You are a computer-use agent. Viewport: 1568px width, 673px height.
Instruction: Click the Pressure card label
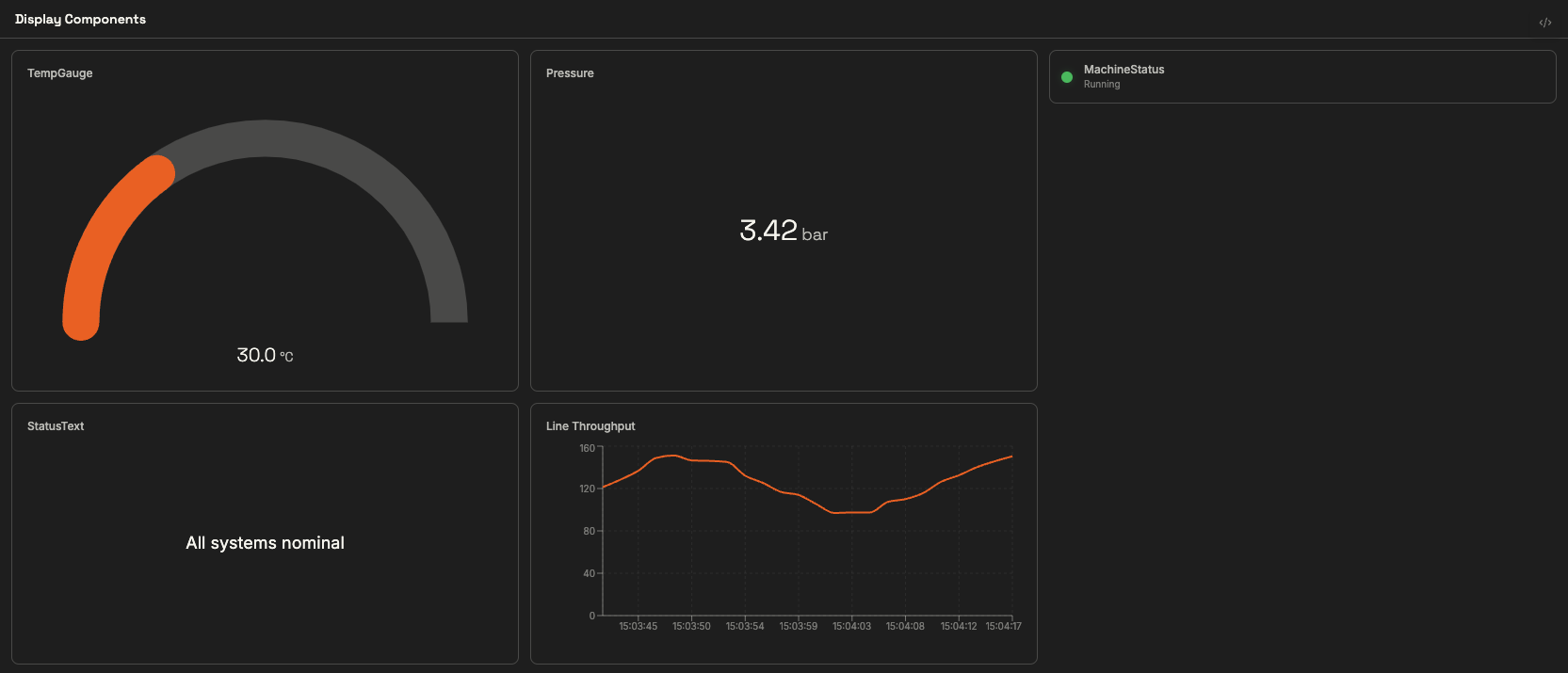pyautogui.click(x=570, y=73)
